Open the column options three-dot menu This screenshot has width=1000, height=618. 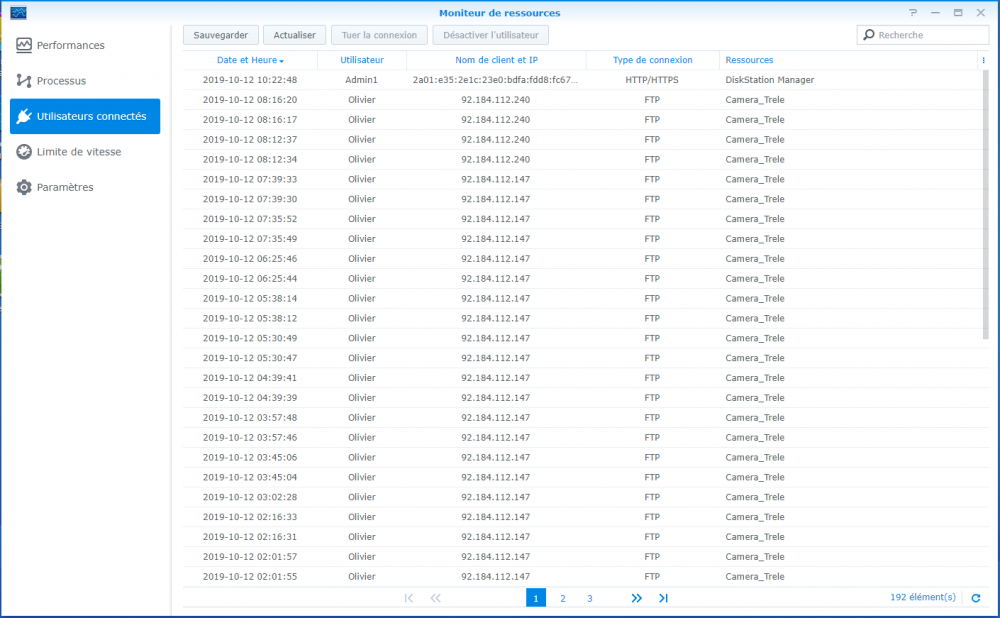[x=983, y=60]
